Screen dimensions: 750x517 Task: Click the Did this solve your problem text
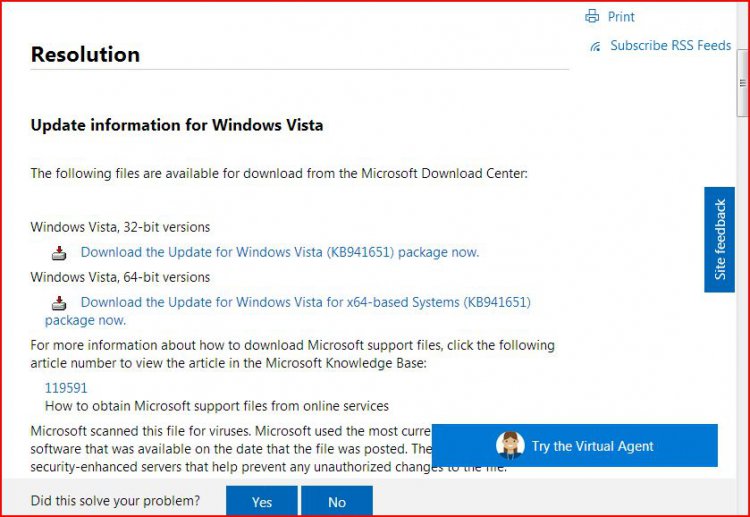(x=115, y=500)
